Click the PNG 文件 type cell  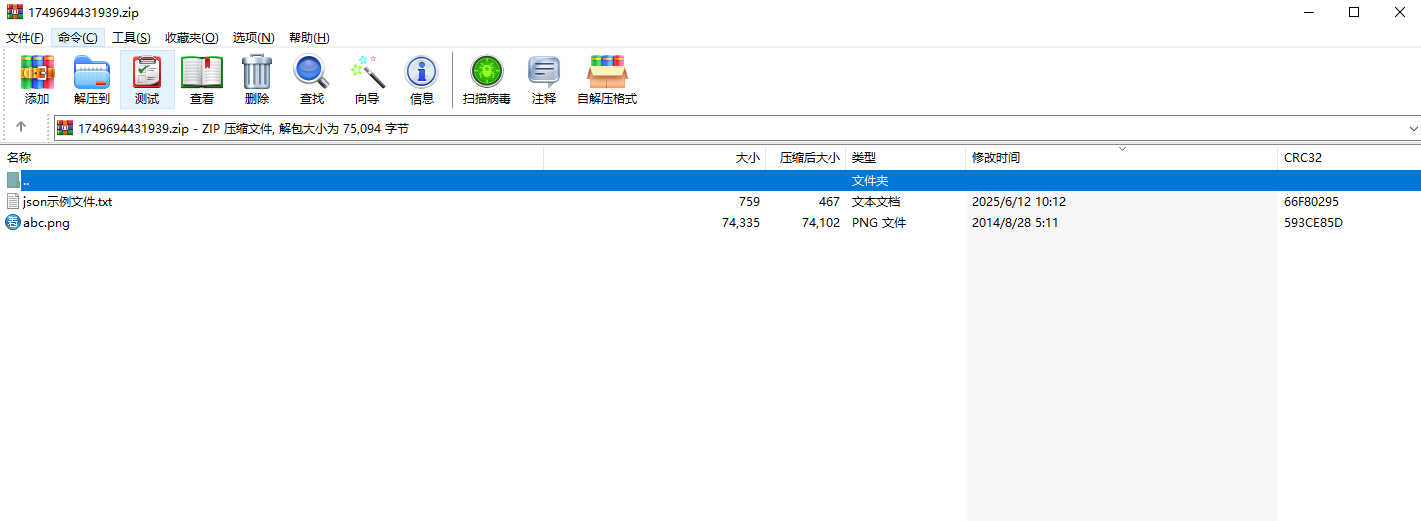(879, 223)
